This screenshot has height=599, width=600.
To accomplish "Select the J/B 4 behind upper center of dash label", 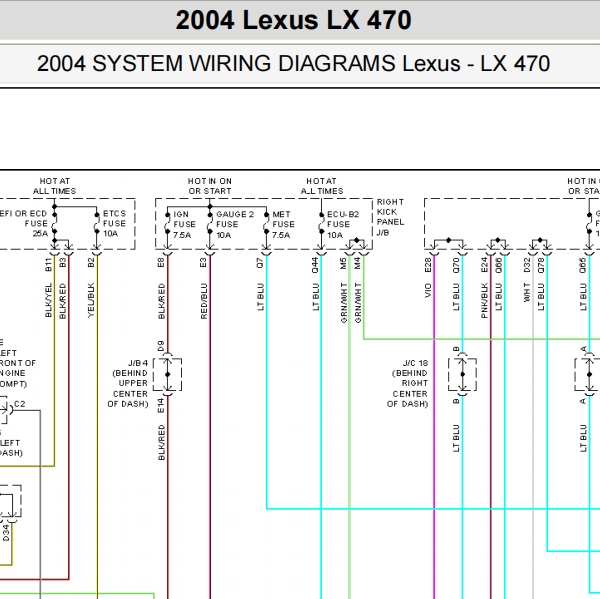I will pyautogui.click(x=129, y=384).
